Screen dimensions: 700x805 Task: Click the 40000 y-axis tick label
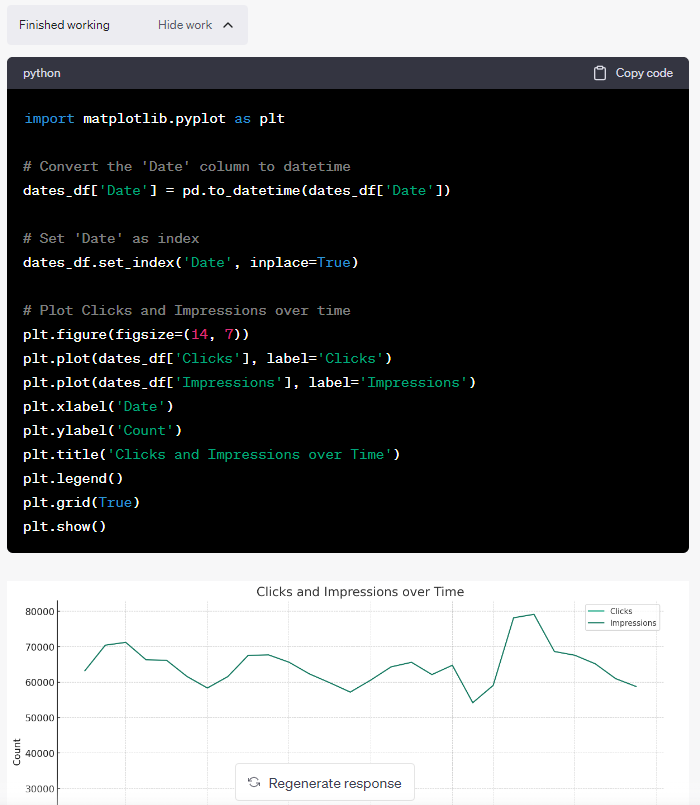coord(40,753)
